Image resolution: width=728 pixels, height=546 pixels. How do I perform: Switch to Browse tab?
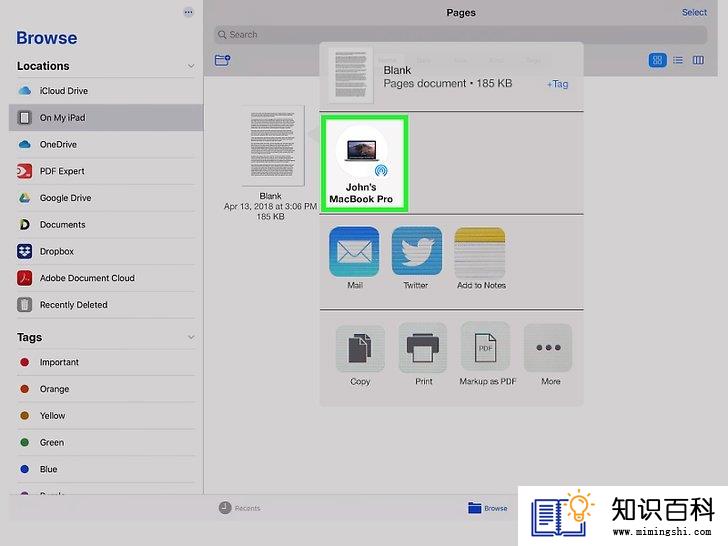pyautogui.click(x=488, y=508)
